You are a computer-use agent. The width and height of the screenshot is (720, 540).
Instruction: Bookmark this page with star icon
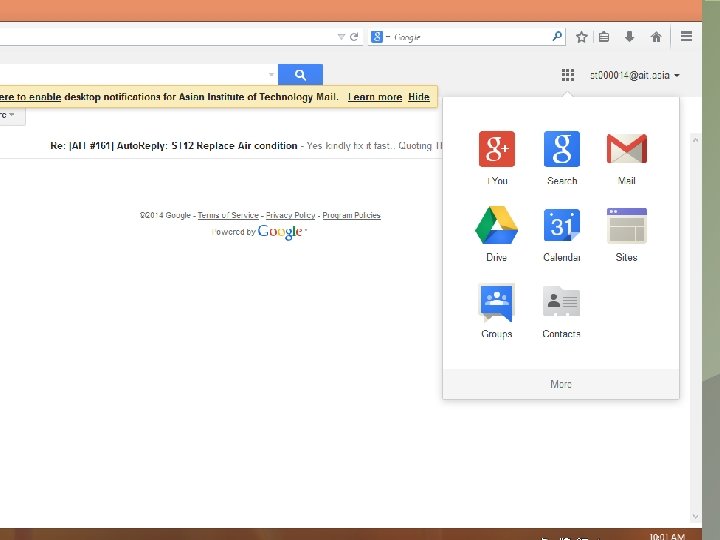(x=581, y=37)
